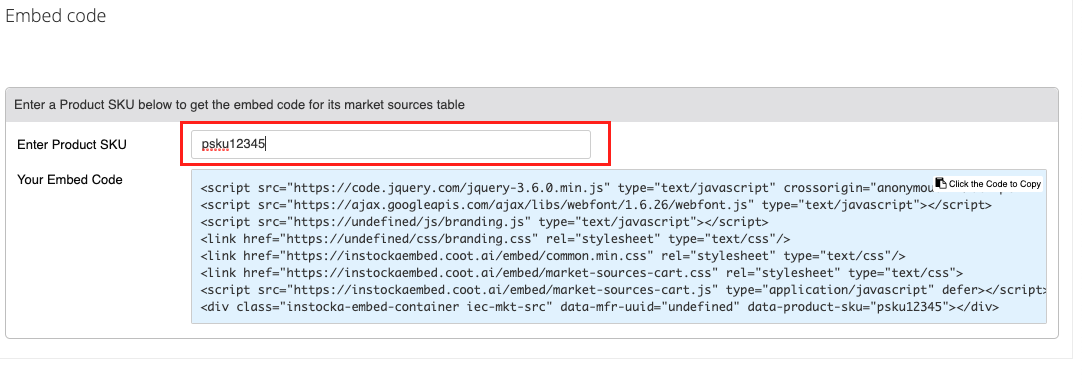Click the 'Your Embed Code' label
The height and width of the screenshot is (389, 1082).
[x=70, y=179]
